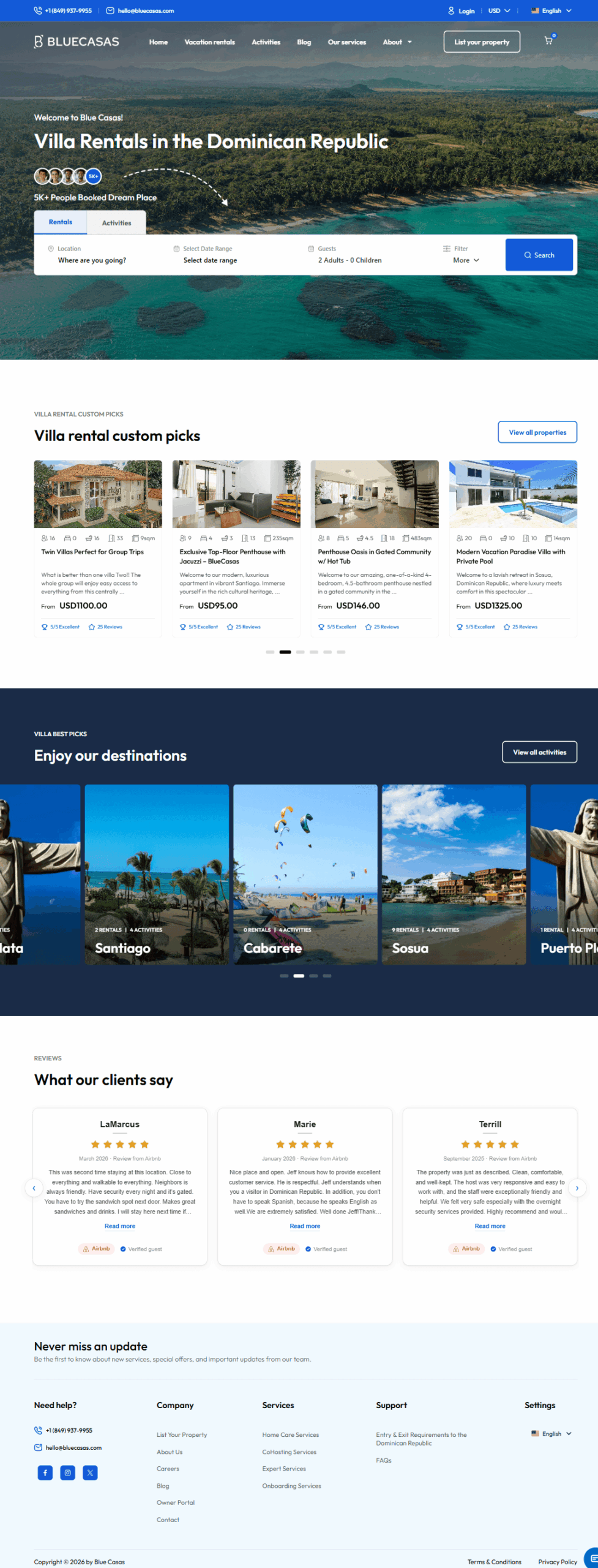The image size is (598, 1568).
Task: Switch to the Activities search tab
Action: tap(116, 223)
